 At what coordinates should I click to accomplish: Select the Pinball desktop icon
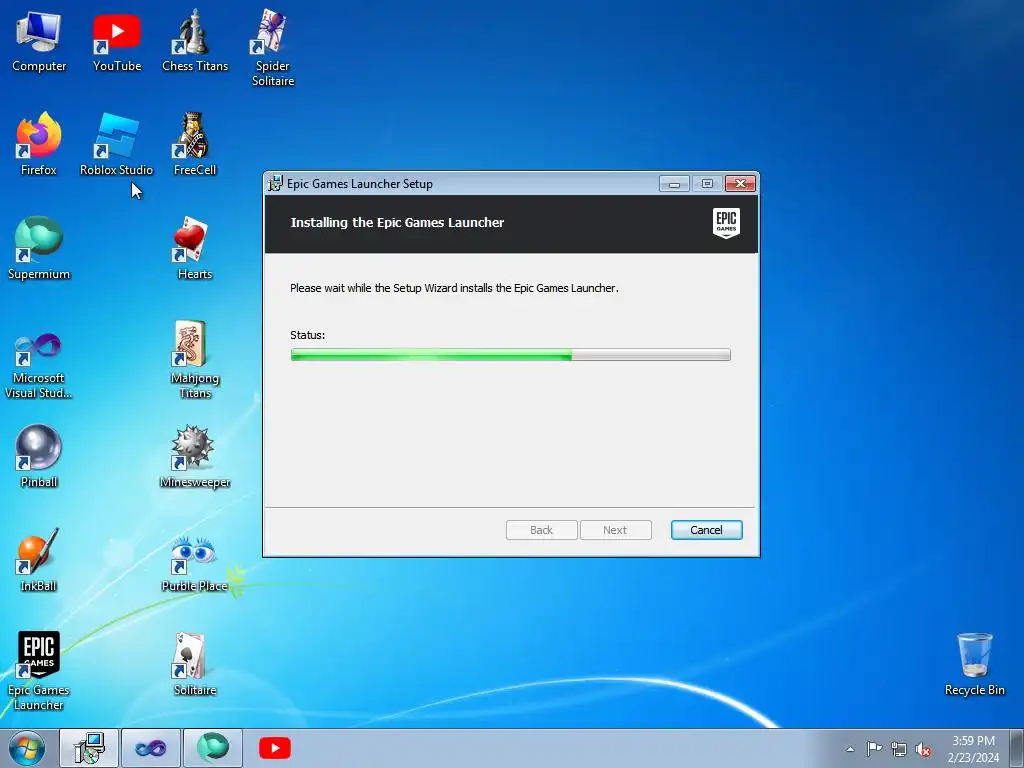coord(39,456)
